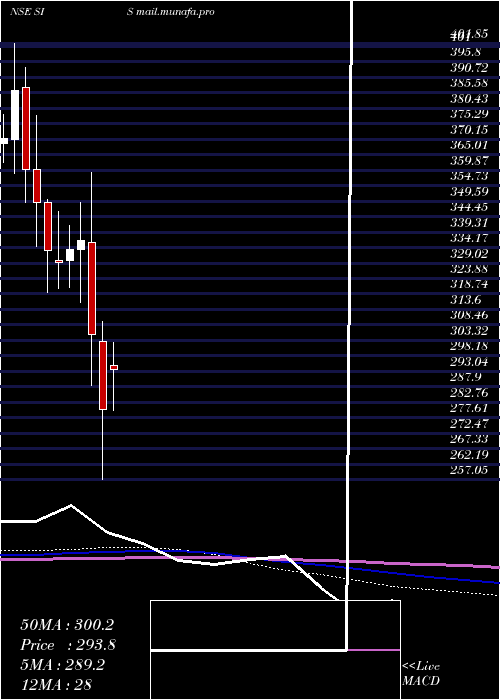500x700 pixels.
Task: Click the 370.15 price axis label
Action: tap(470, 129)
